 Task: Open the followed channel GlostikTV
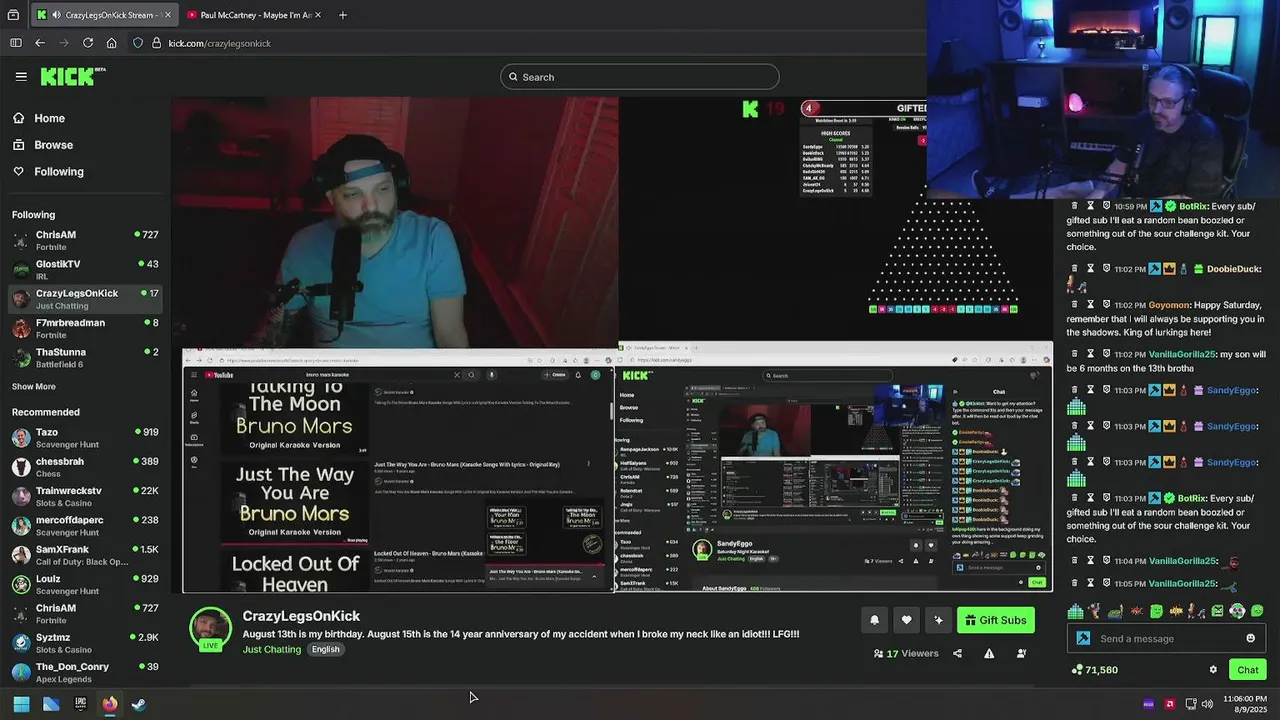coord(85,270)
